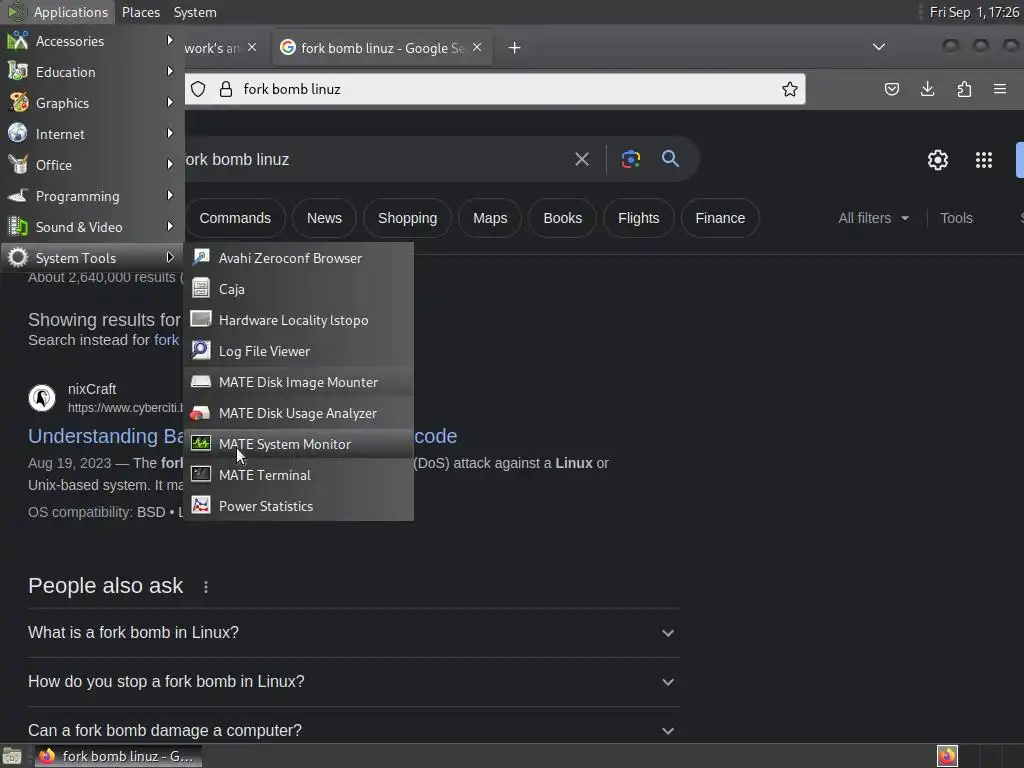Click the MATE Terminal screen icon

coord(201,474)
